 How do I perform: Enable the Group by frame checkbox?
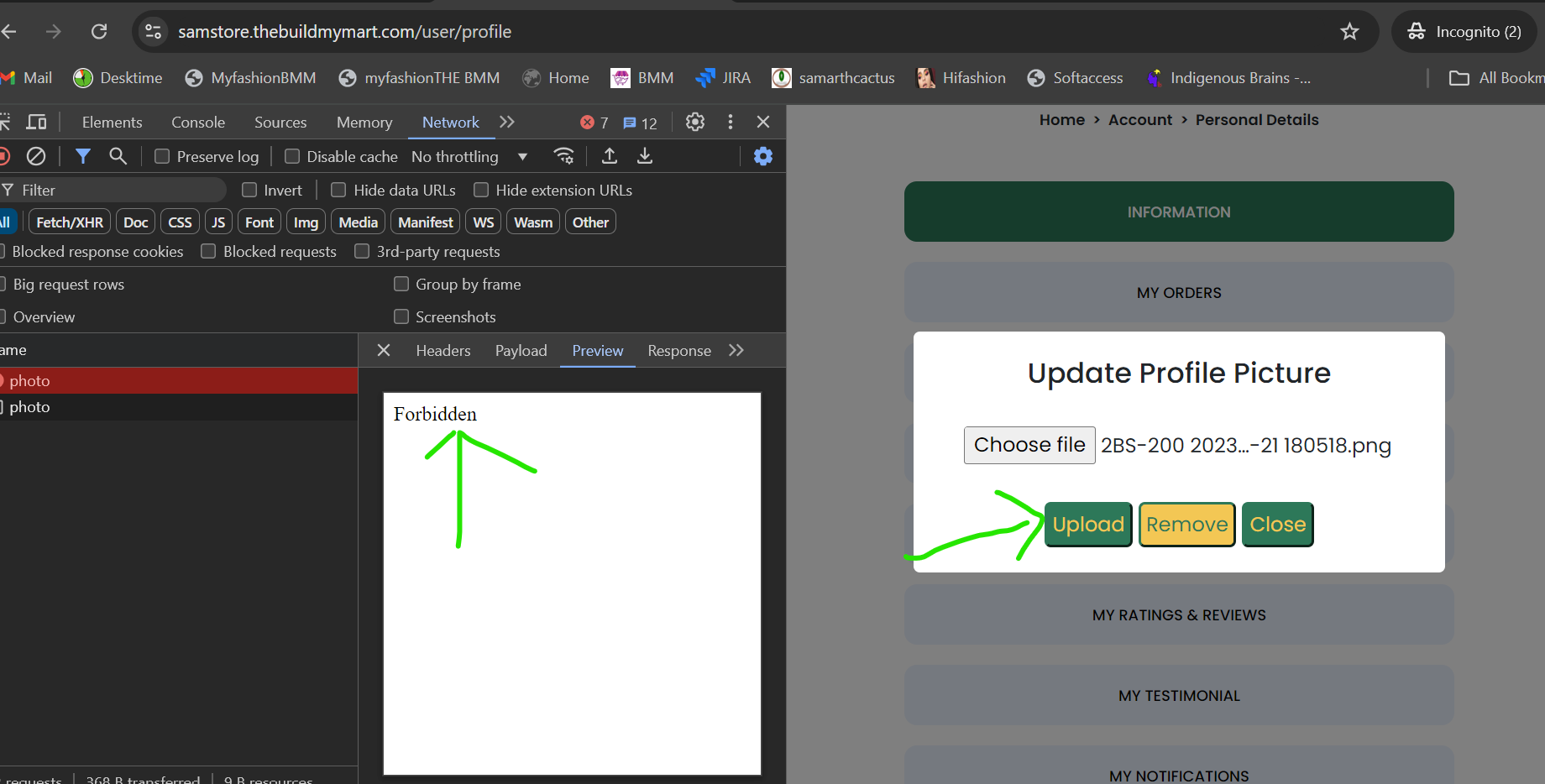tap(401, 284)
